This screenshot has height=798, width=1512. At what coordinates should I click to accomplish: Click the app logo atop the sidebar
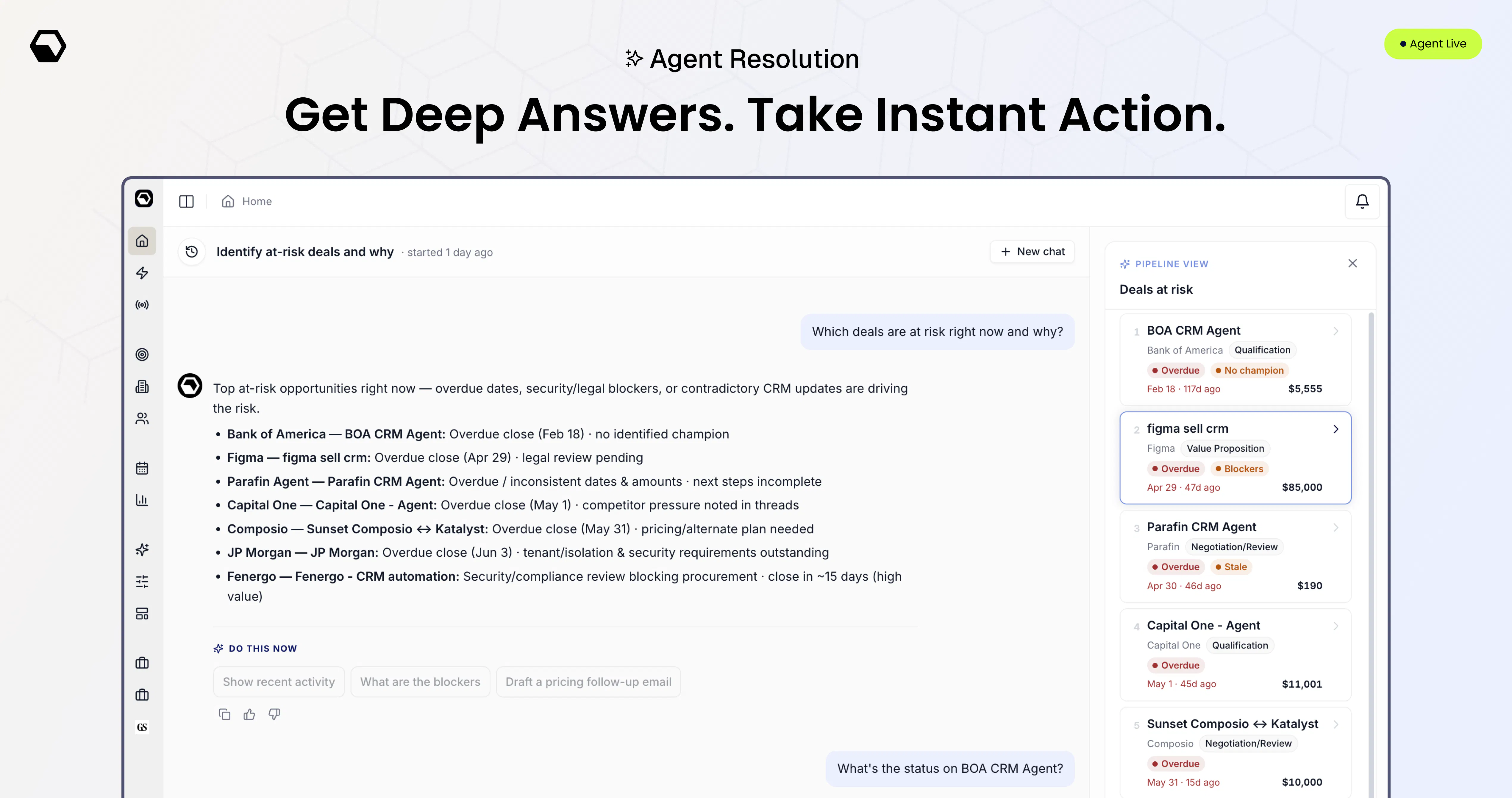[x=144, y=199]
